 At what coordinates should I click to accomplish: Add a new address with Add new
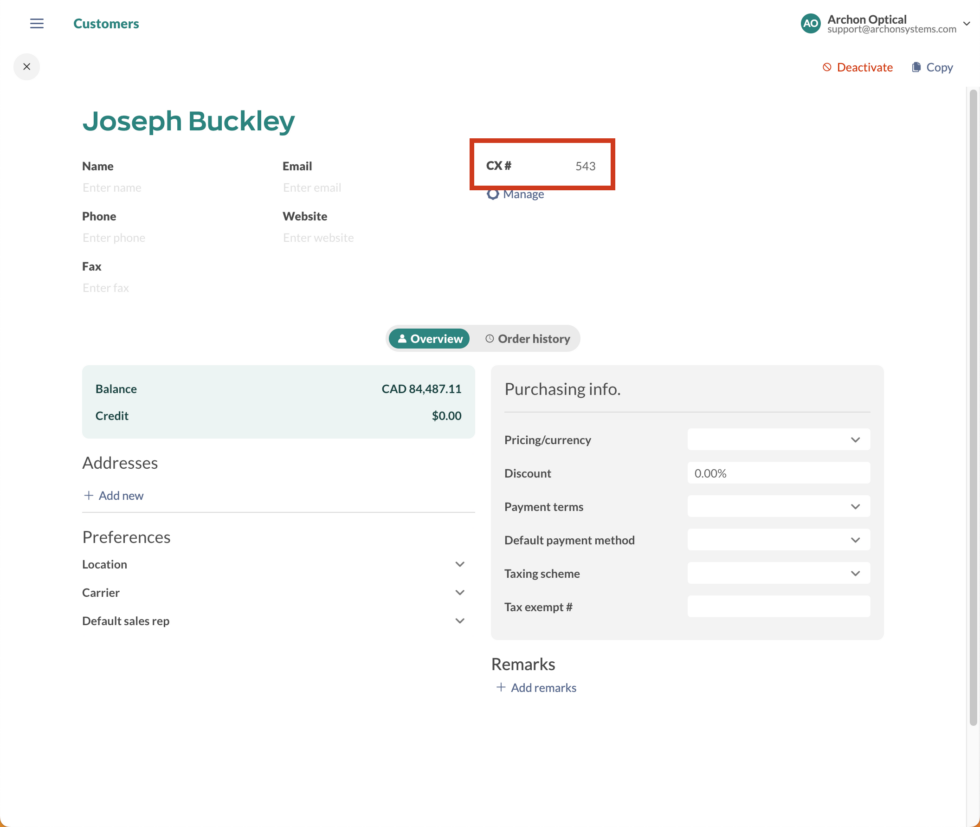pyautogui.click(x=113, y=495)
